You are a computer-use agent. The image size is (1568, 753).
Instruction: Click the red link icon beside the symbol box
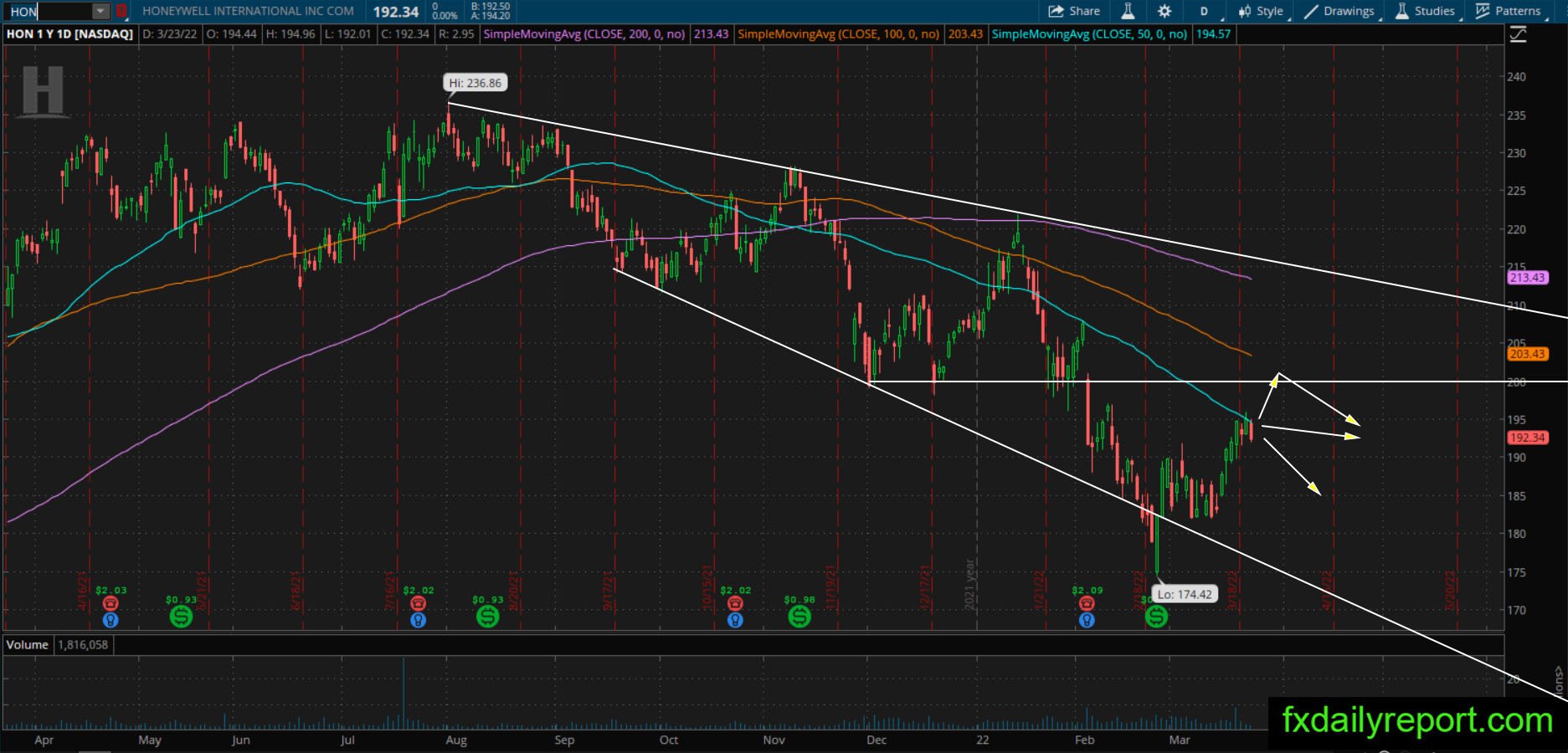[121, 12]
